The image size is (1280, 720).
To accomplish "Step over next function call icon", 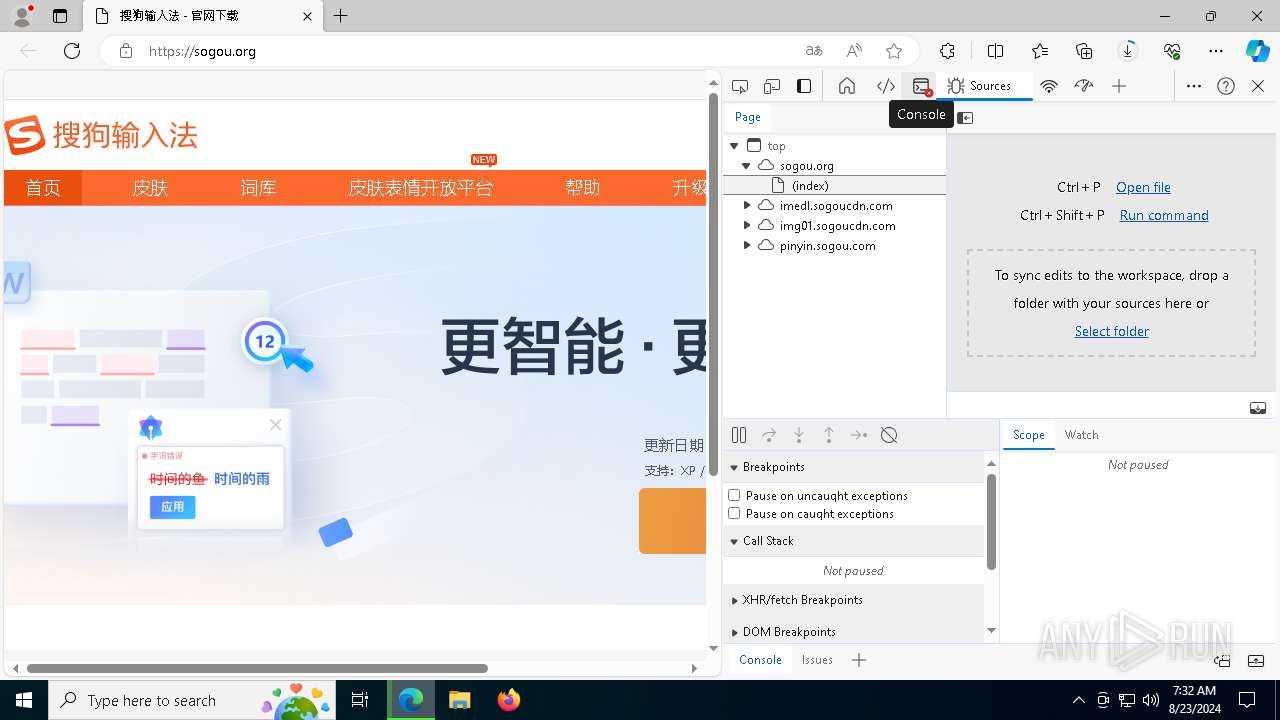I will pos(769,435).
